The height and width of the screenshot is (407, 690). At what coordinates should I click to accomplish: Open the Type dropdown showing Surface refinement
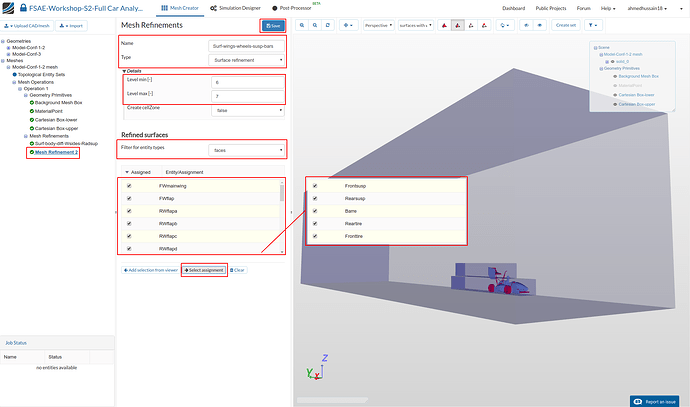(x=246, y=60)
